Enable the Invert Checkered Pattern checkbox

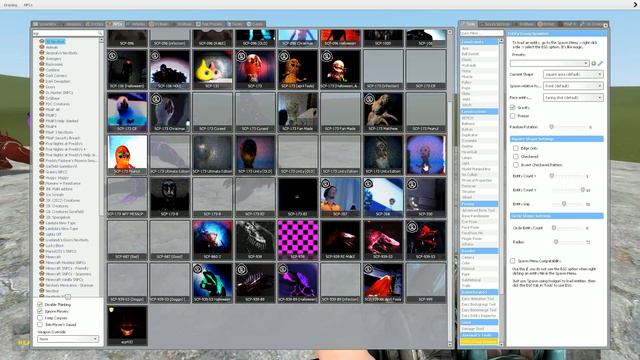(x=516, y=165)
